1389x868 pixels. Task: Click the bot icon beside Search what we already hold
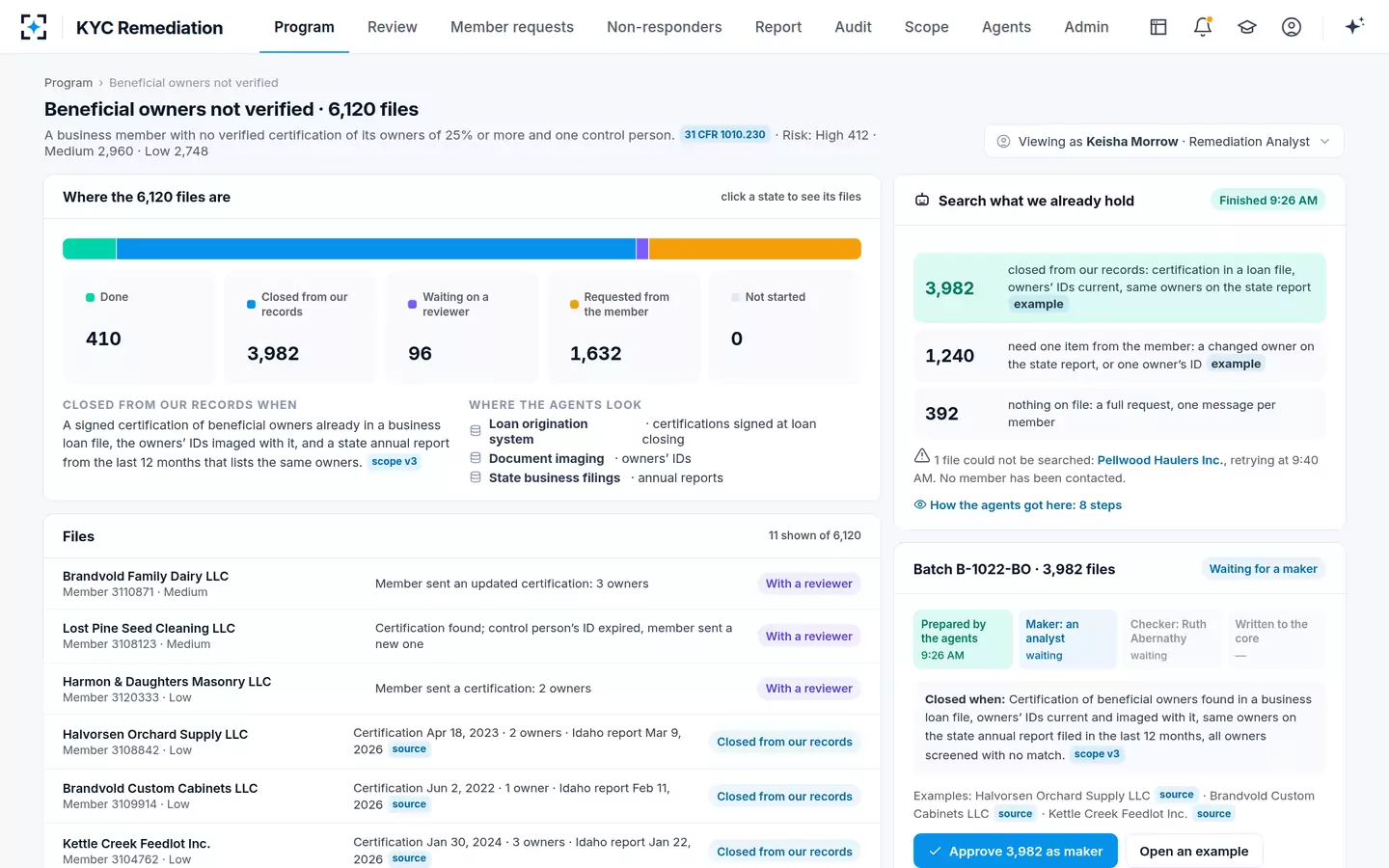coord(922,201)
